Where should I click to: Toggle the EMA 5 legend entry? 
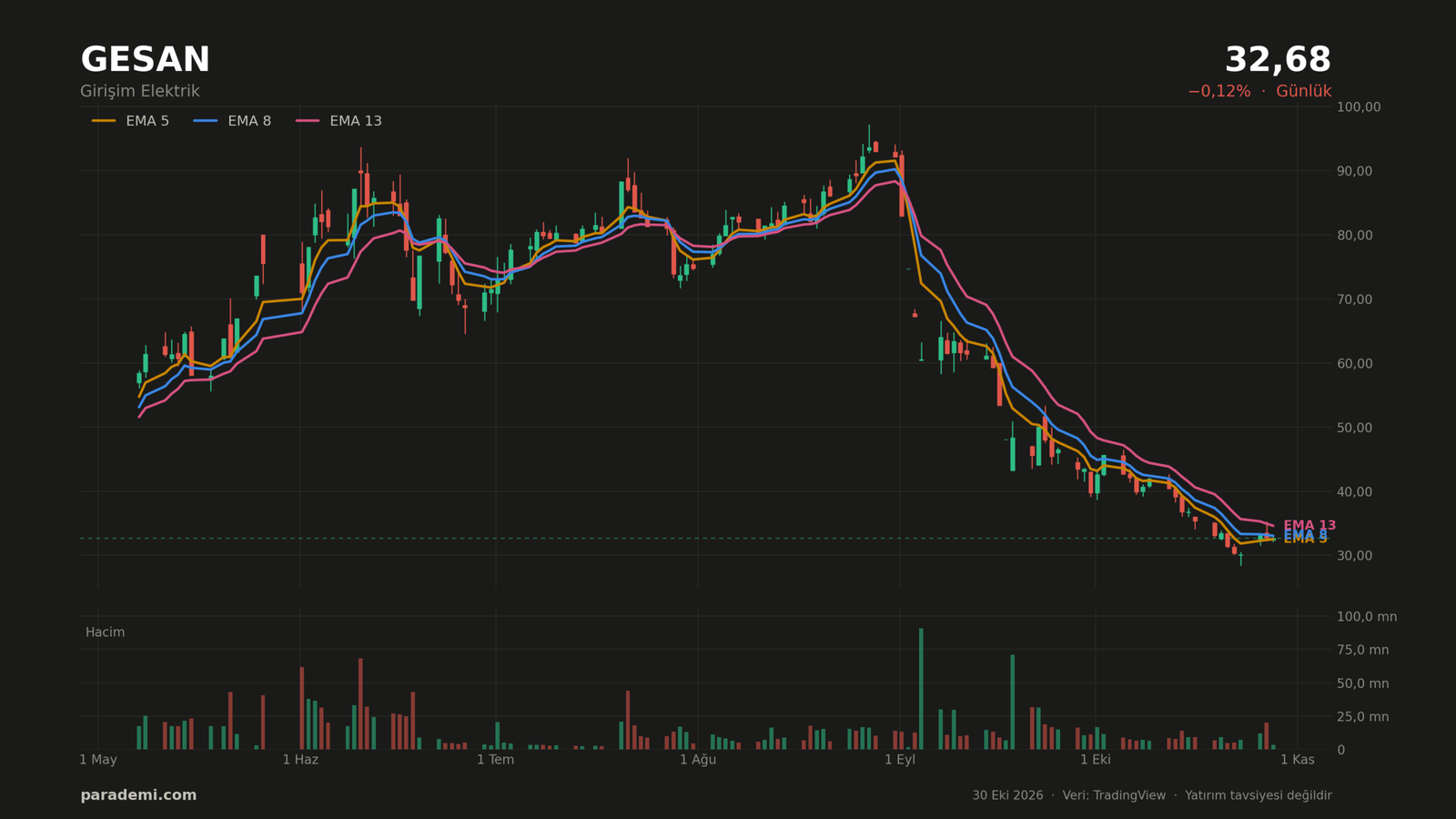pos(130,121)
